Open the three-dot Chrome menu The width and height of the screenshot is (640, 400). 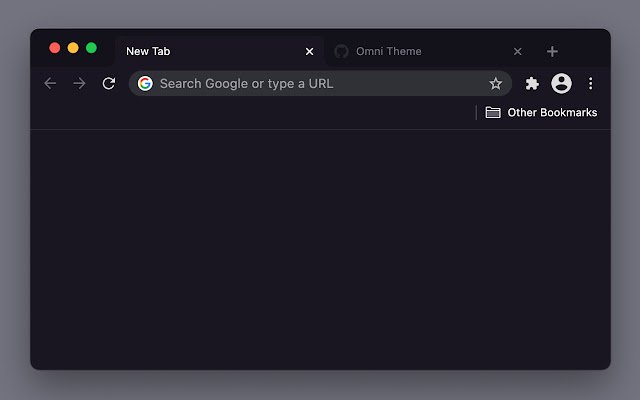[590, 84]
